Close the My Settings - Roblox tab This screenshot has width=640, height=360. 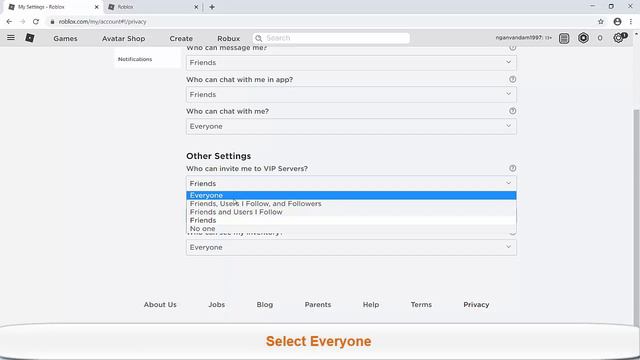[x=97, y=7]
